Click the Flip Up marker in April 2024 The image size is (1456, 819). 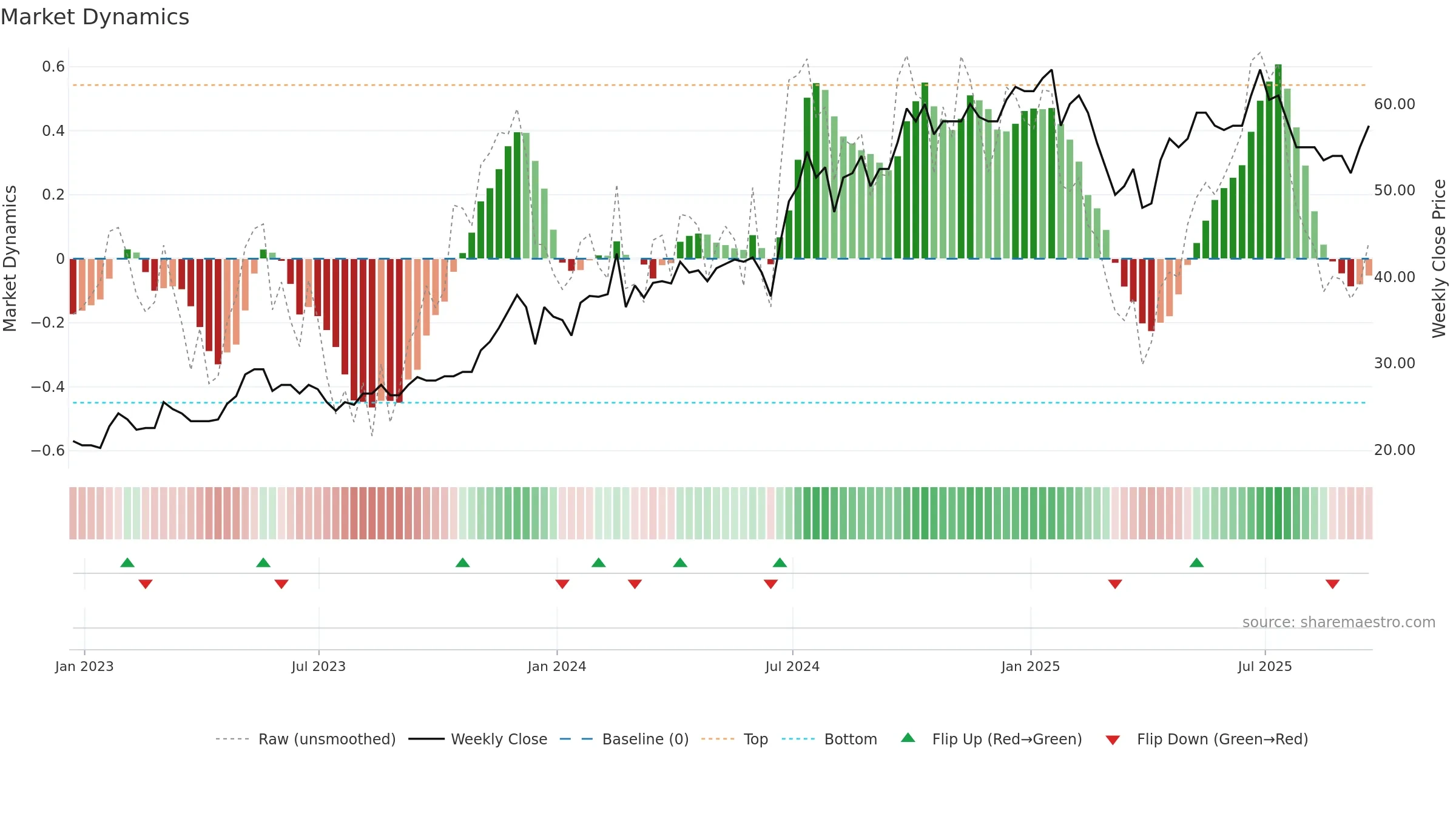click(x=680, y=562)
